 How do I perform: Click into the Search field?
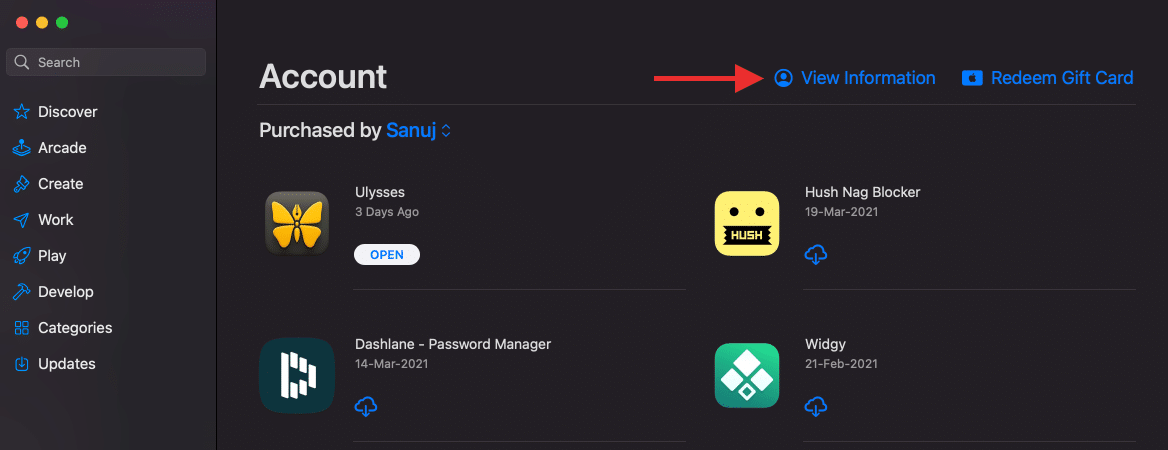pyautogui.click(x=106, y=62)
